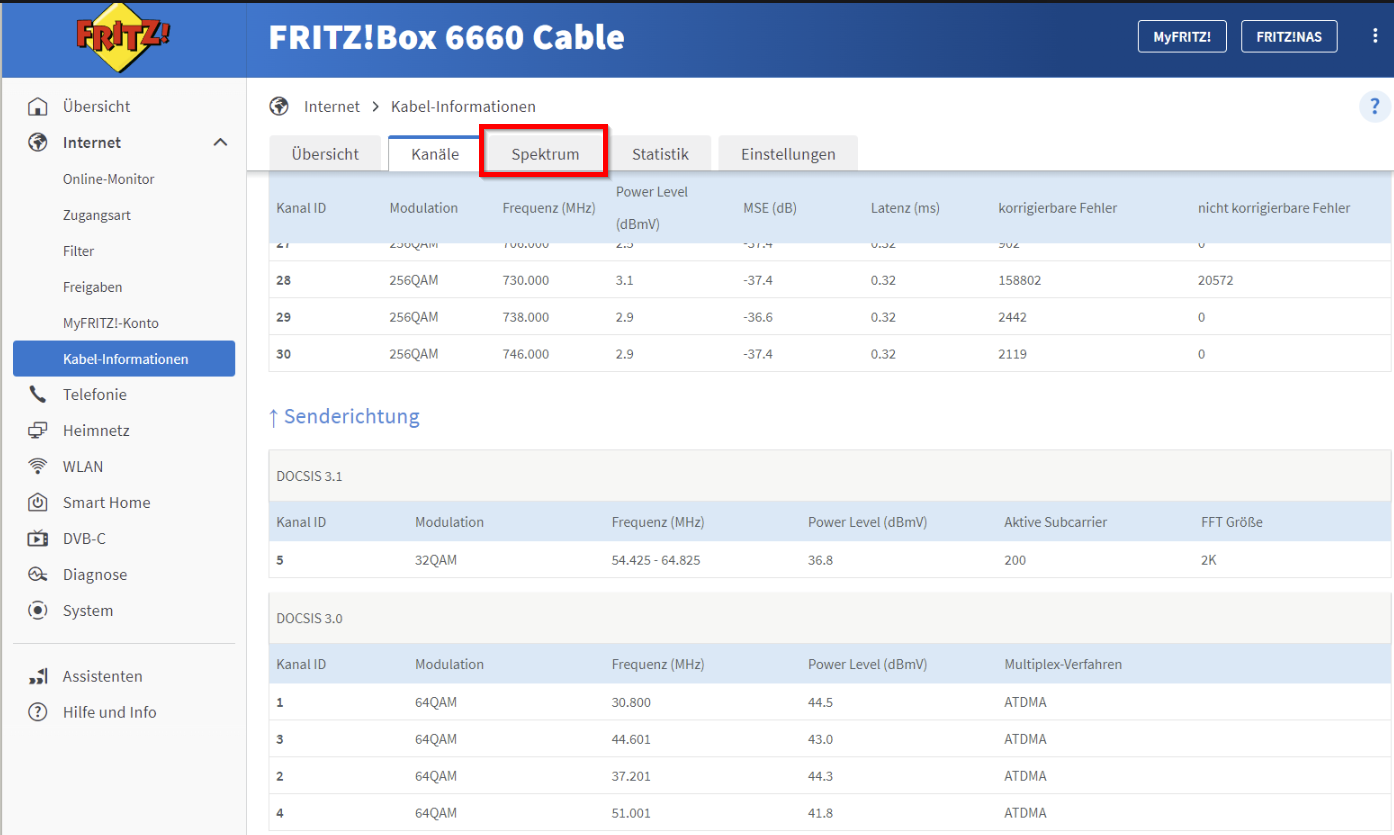Image resolution: width=1394 pixels, height=835 pixels.
Task: Click frequency 730.000 in channel 28
Action: click(526, 280)
